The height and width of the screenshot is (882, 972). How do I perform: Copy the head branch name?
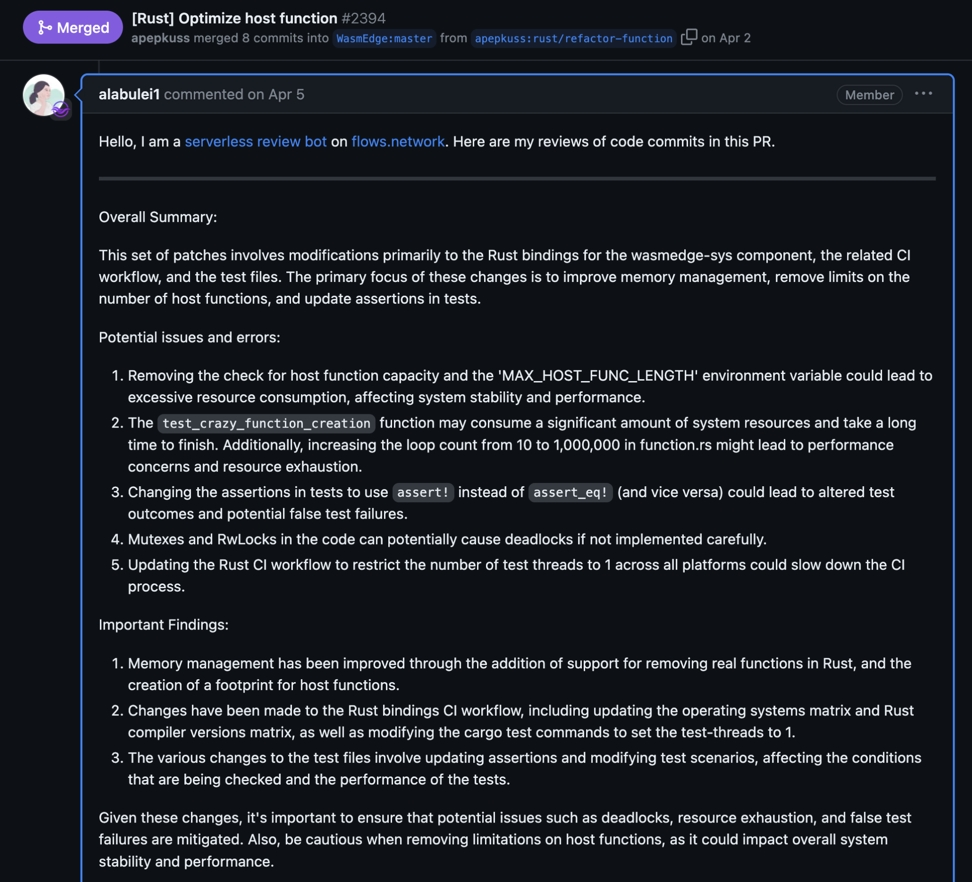click(x=689, y=37)
